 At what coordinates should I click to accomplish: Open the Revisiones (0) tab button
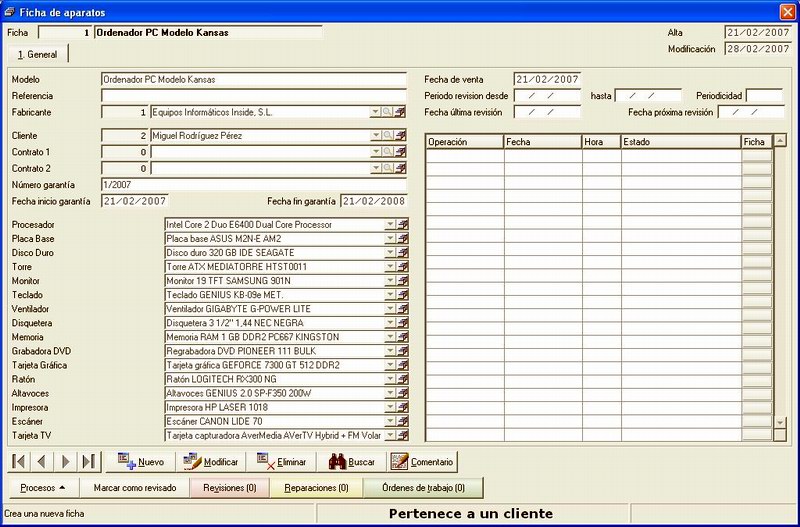click(x=230, y=488)
